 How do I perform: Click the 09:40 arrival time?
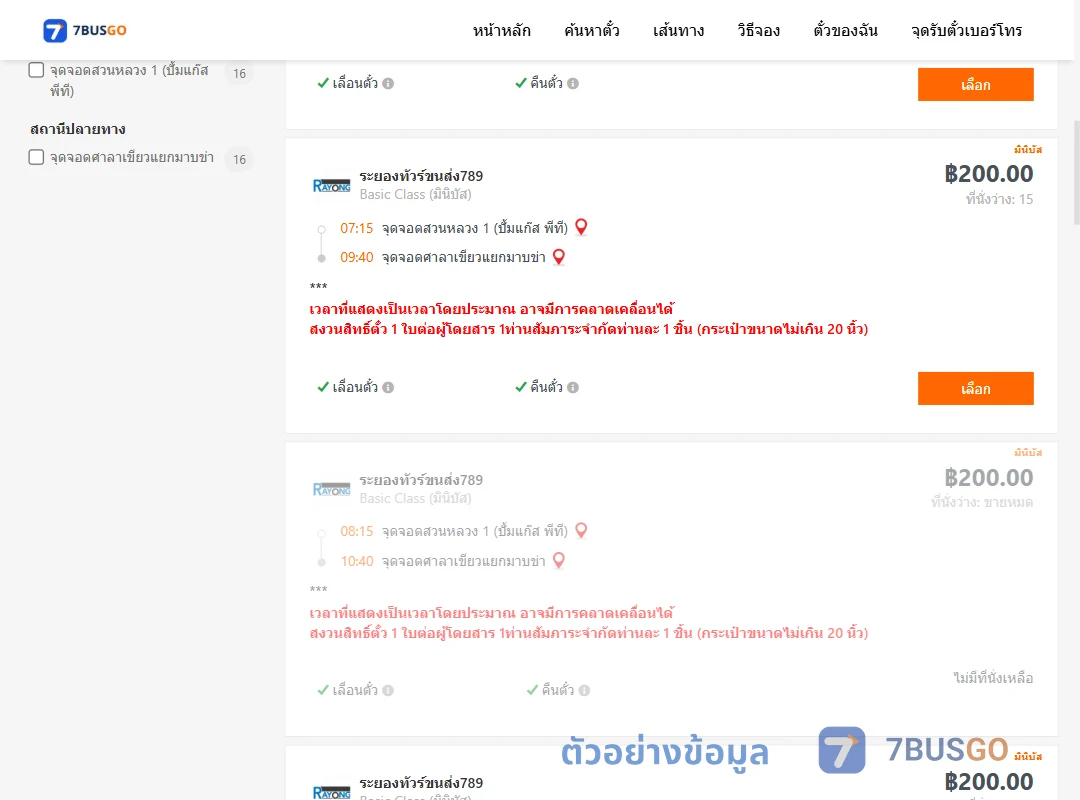tap(357, 257)
